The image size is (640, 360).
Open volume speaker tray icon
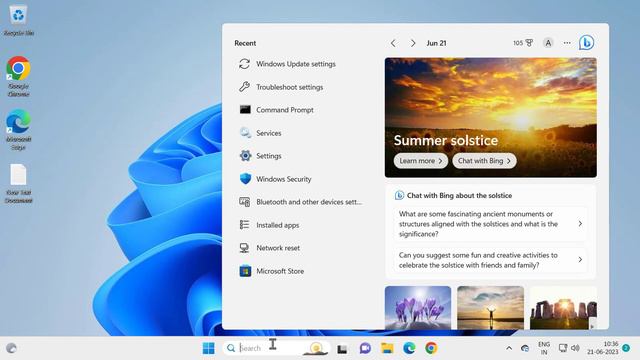point(576,348)
